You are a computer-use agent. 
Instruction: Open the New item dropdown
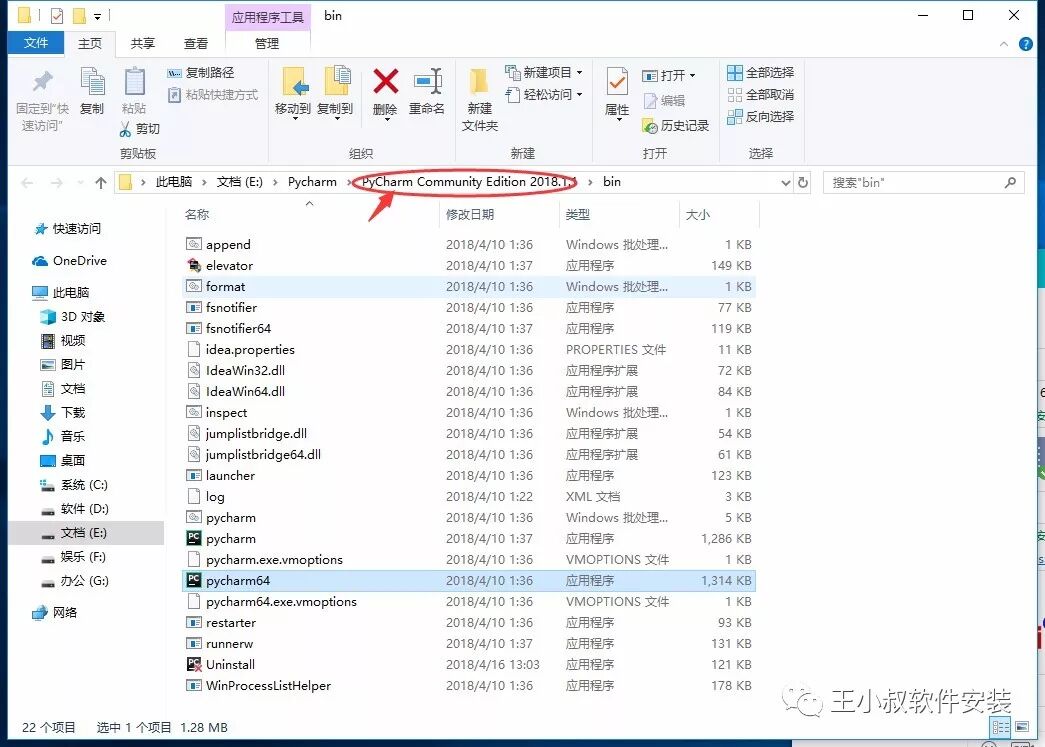click(543, 72)
